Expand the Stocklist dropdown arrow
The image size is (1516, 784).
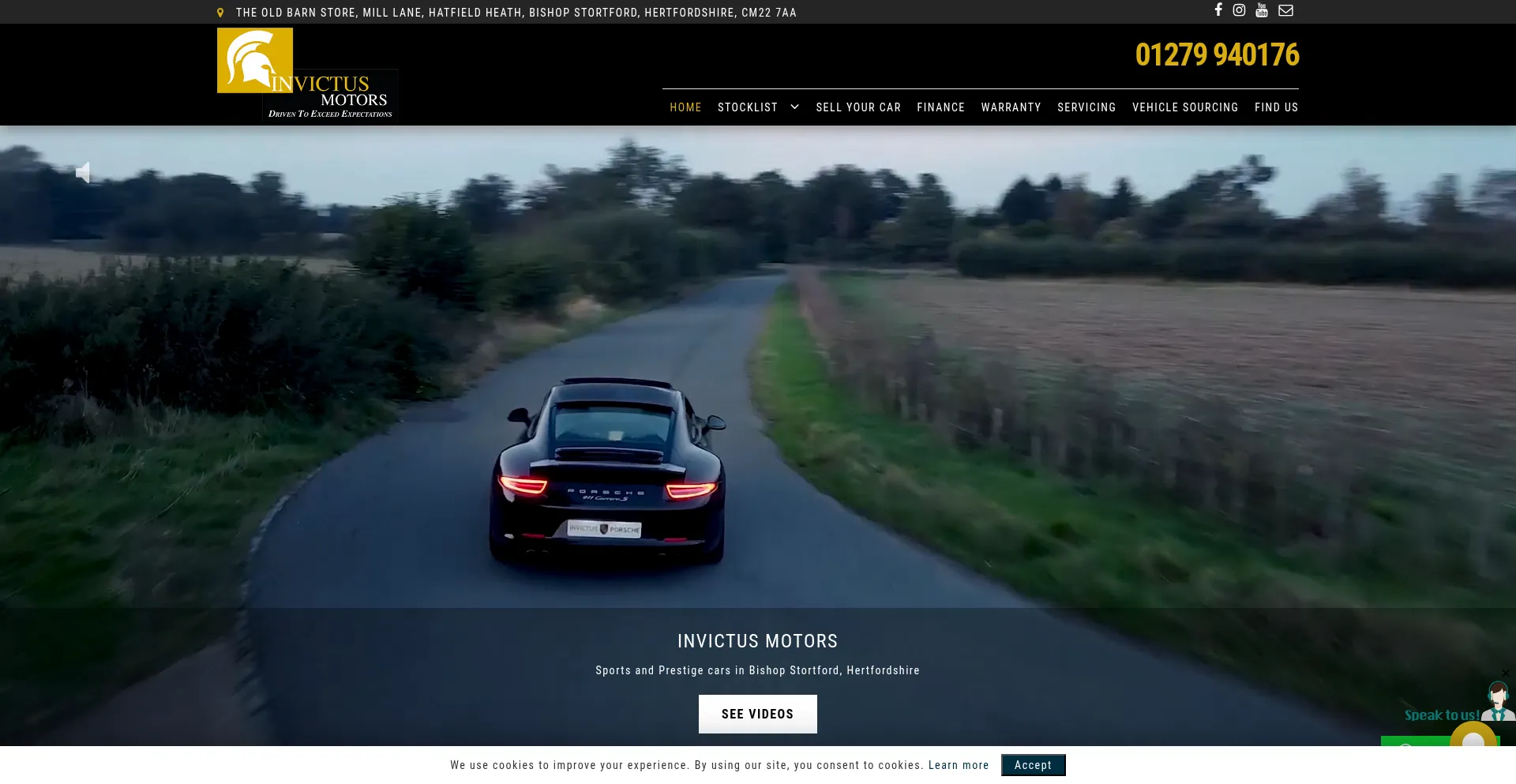tap(794, 107)
